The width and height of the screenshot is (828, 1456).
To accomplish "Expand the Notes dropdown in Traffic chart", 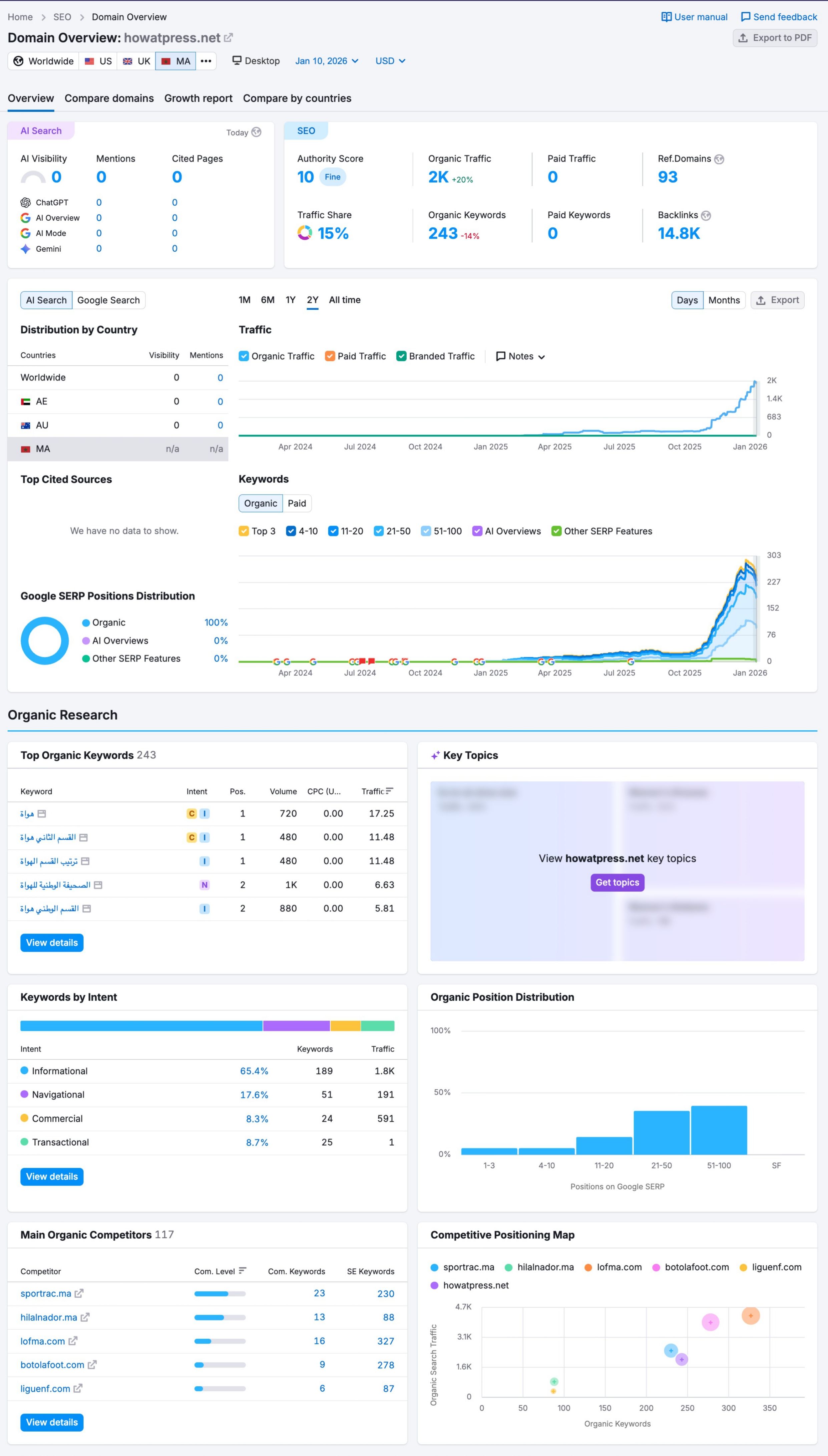I will 520,357.
